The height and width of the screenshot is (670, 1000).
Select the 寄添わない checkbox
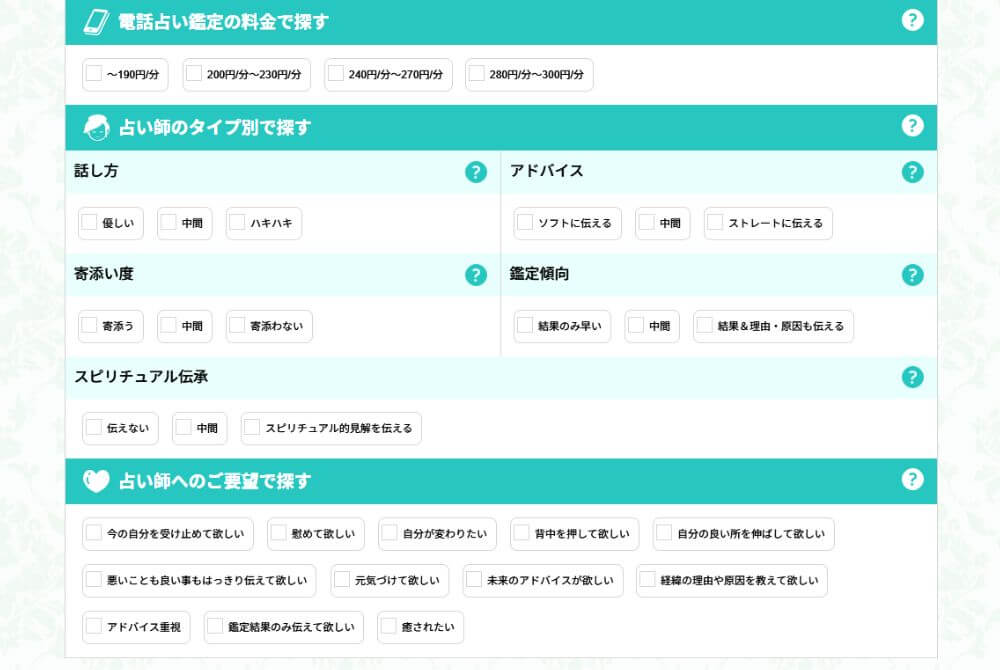(236, 326)
